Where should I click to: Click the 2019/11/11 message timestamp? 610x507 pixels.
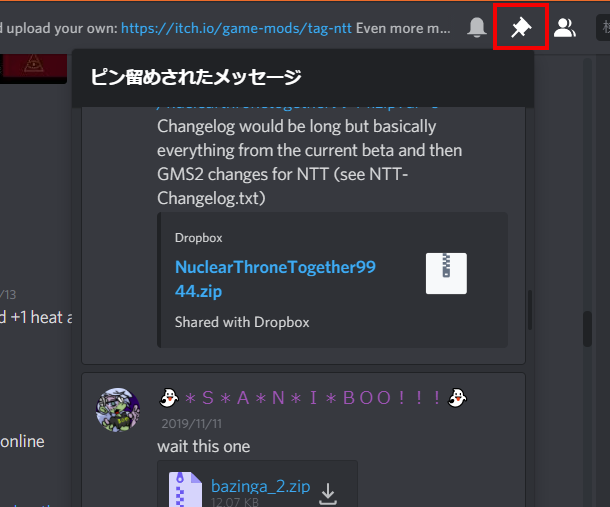click(x=191, y=424)
